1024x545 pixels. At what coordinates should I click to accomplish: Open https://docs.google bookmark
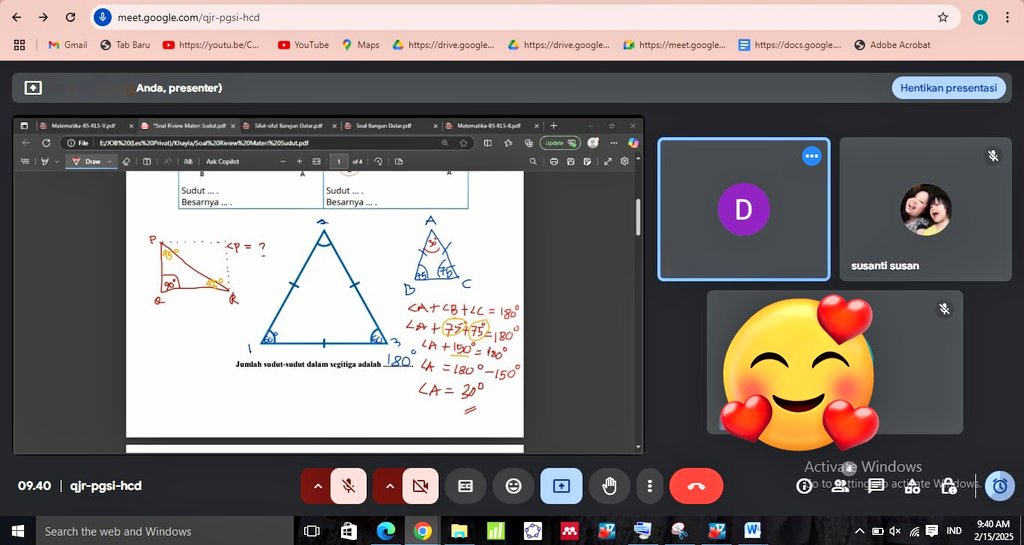[x=790, y=45]
